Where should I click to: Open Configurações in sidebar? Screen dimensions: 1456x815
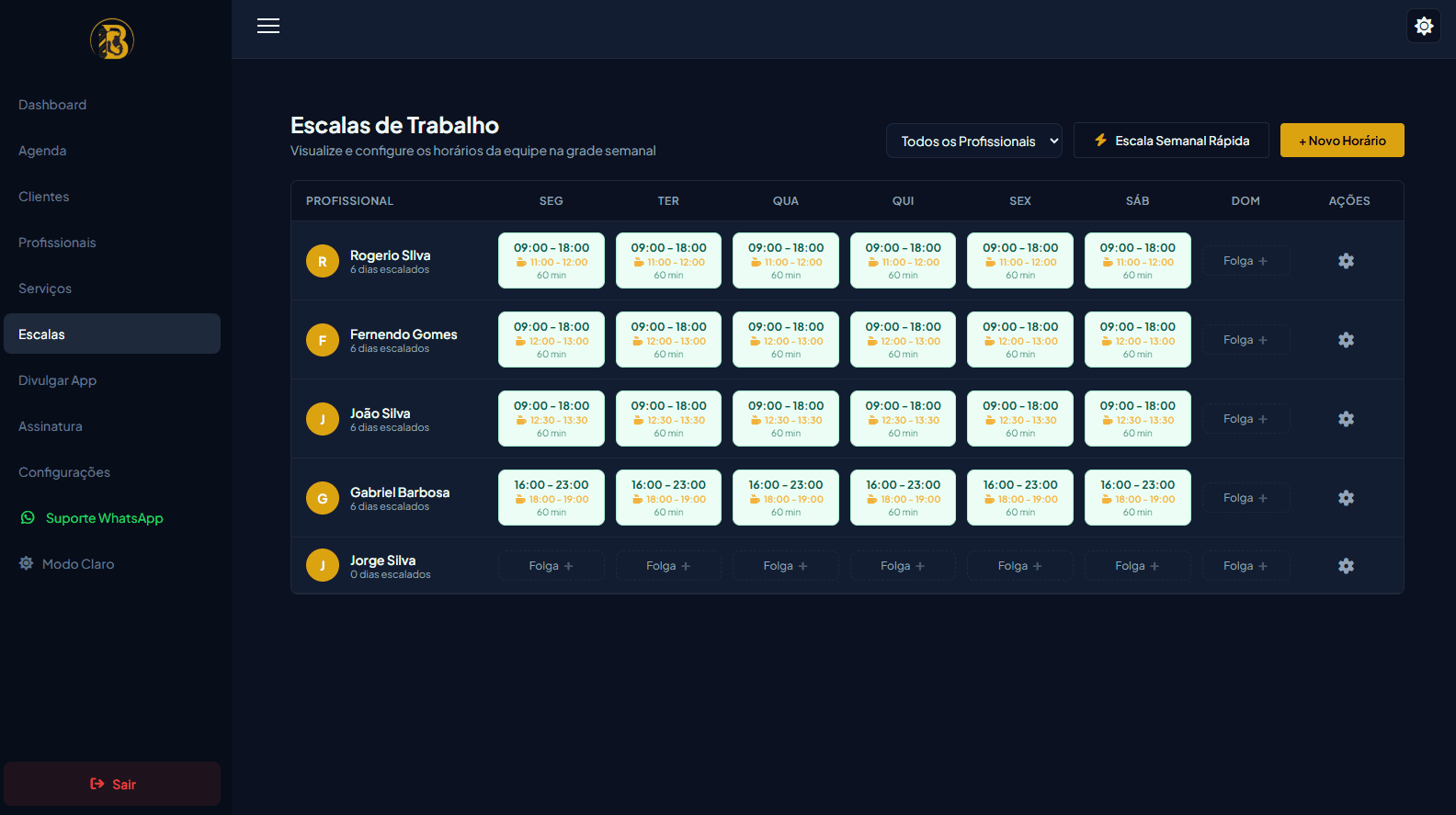(x=112, y=472)
